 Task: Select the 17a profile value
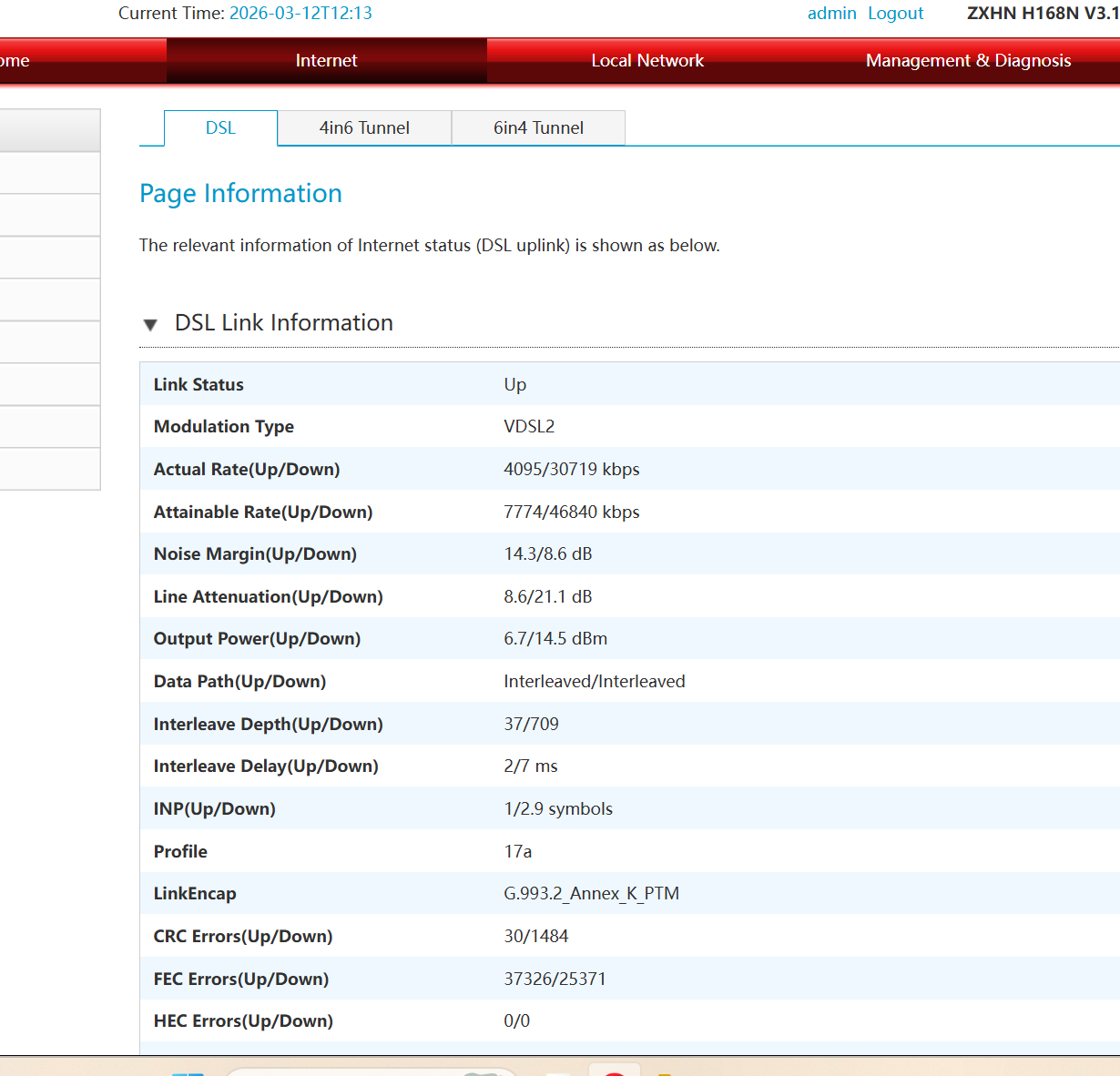[518, 851]
